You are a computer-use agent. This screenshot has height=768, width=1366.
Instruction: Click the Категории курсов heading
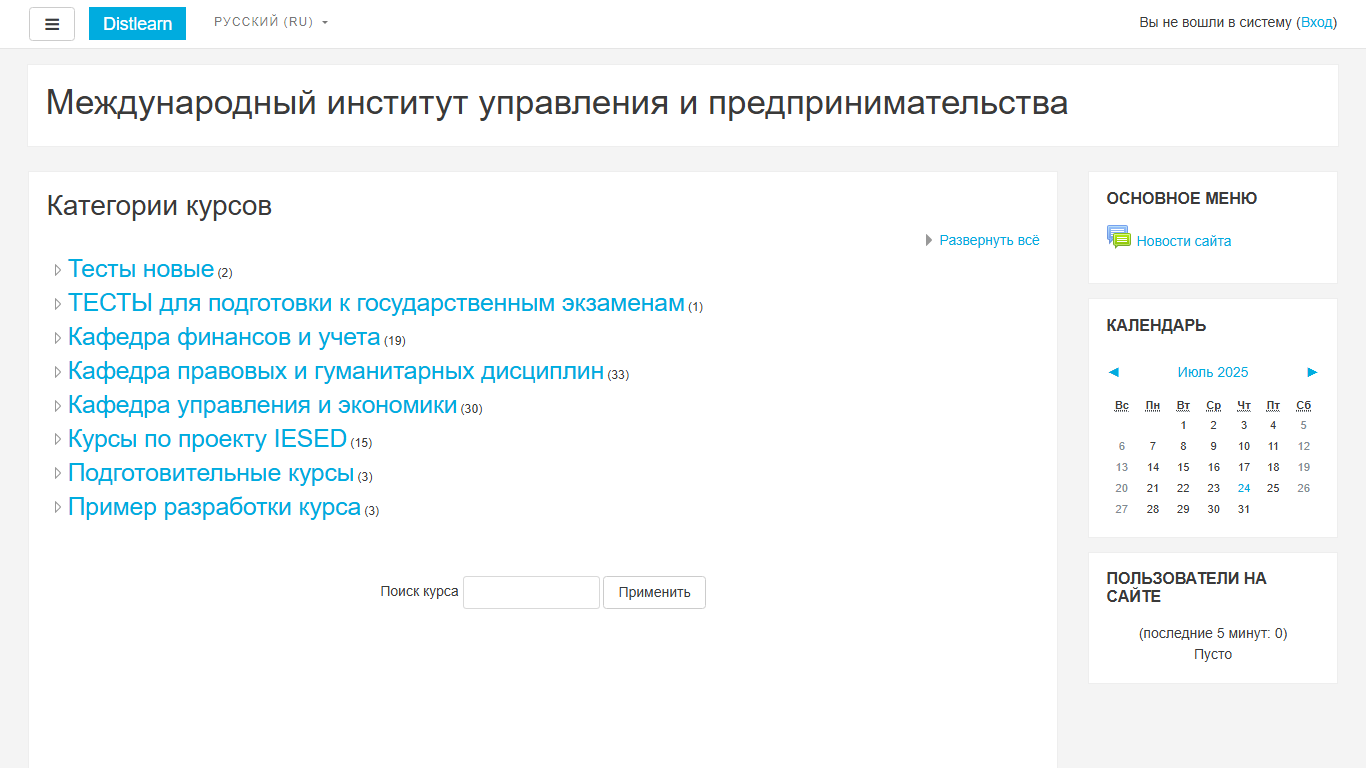point(159,206)
